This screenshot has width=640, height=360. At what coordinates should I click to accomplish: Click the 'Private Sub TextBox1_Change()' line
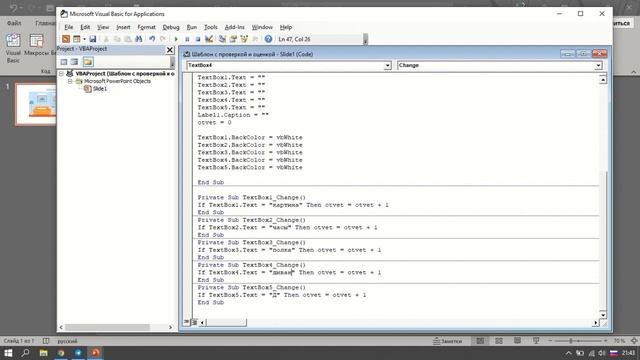click(251, 198)
